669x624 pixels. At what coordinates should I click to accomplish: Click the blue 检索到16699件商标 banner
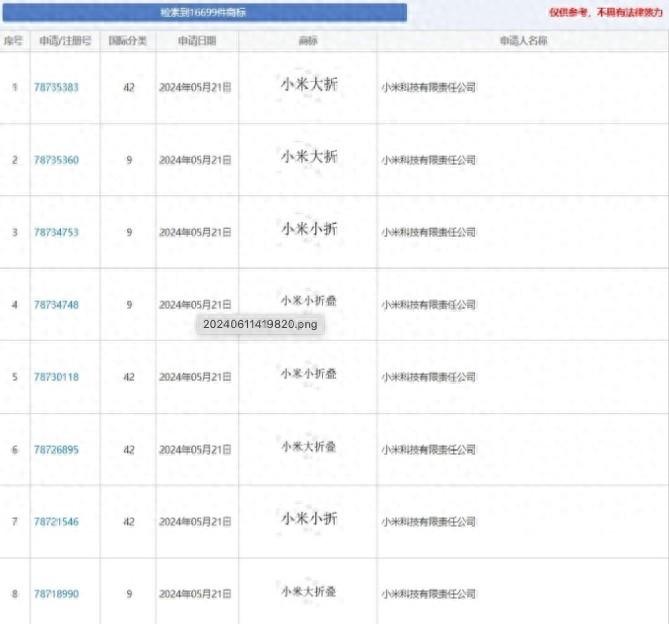205,12
